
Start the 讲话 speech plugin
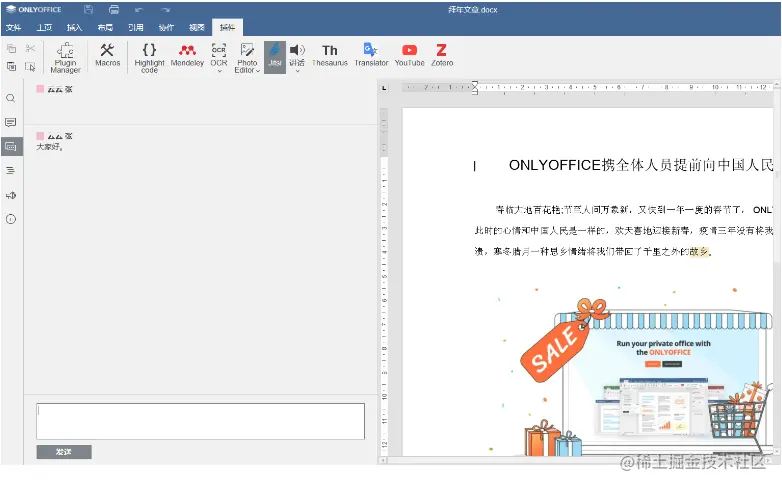point(297,54)
